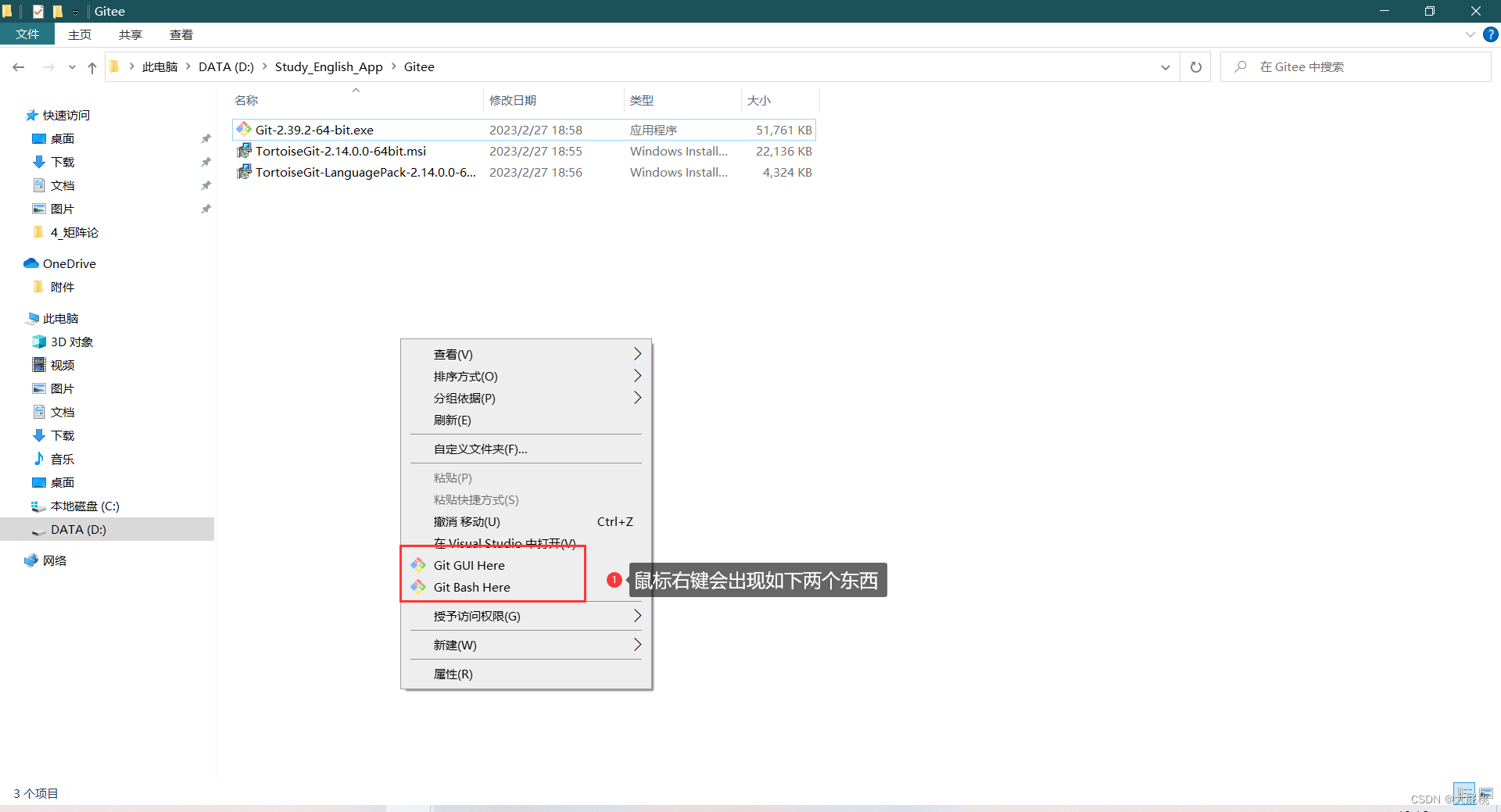Switch to the 查看 ribbon tab
Viewport: 1501px width, 812px height.
pyautogui.click(x=181, y=34)
